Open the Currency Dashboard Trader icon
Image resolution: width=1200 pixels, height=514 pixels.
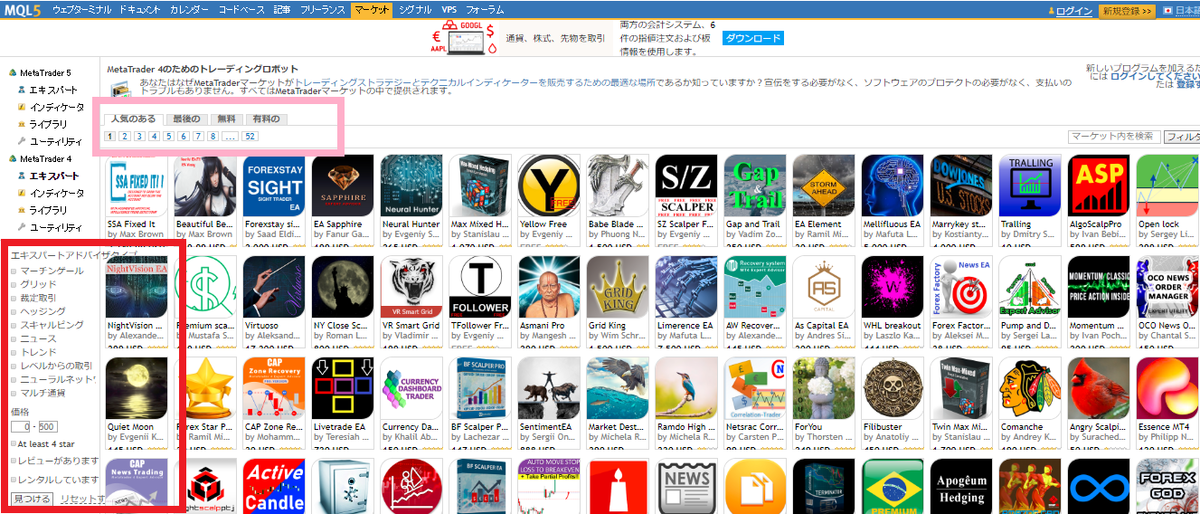pyautogui.click(x=412, y=388)
